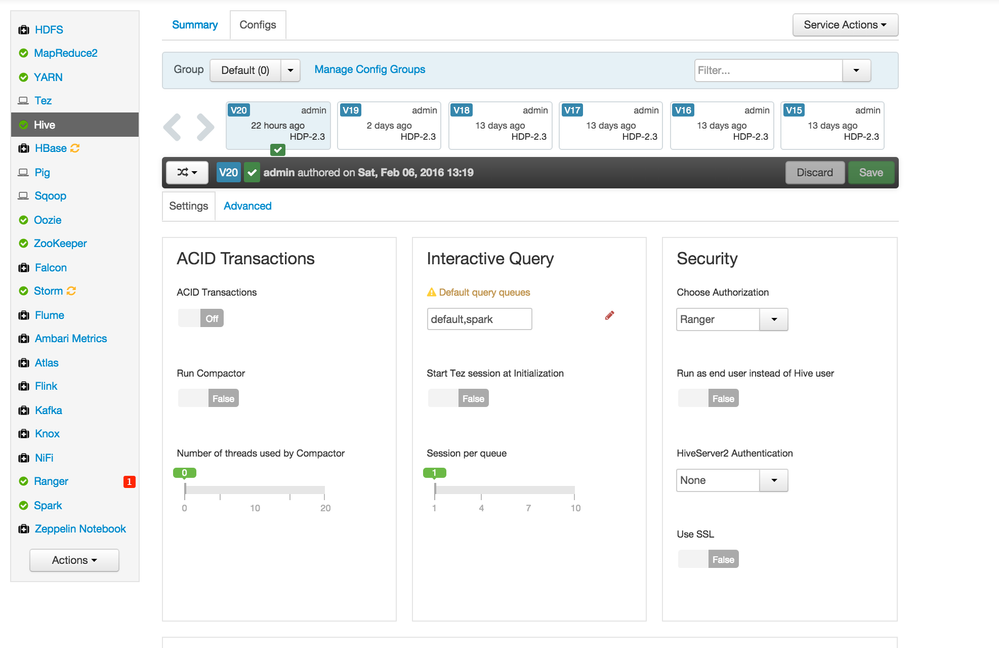Click the Session per queue slider handle
This screenshot has width=999, height=648.
click(435, 473)
